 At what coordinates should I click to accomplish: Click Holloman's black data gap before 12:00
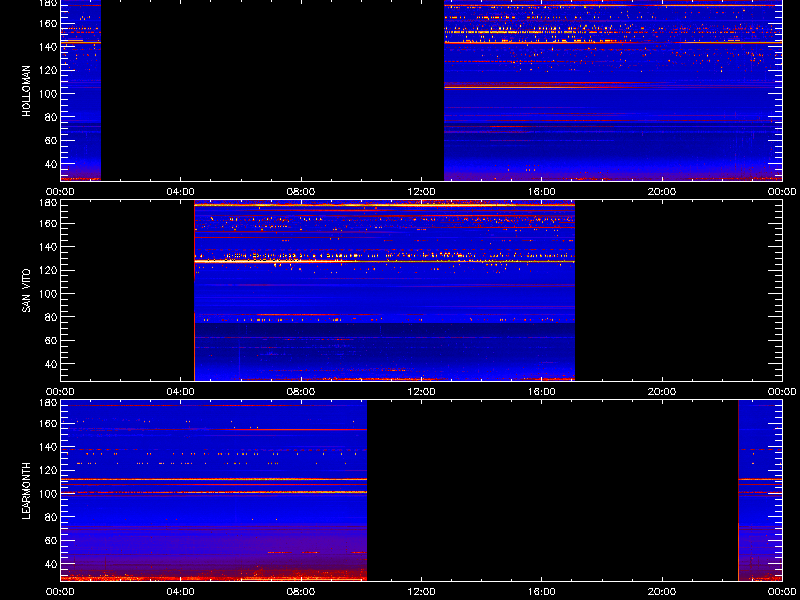[272, 90]
